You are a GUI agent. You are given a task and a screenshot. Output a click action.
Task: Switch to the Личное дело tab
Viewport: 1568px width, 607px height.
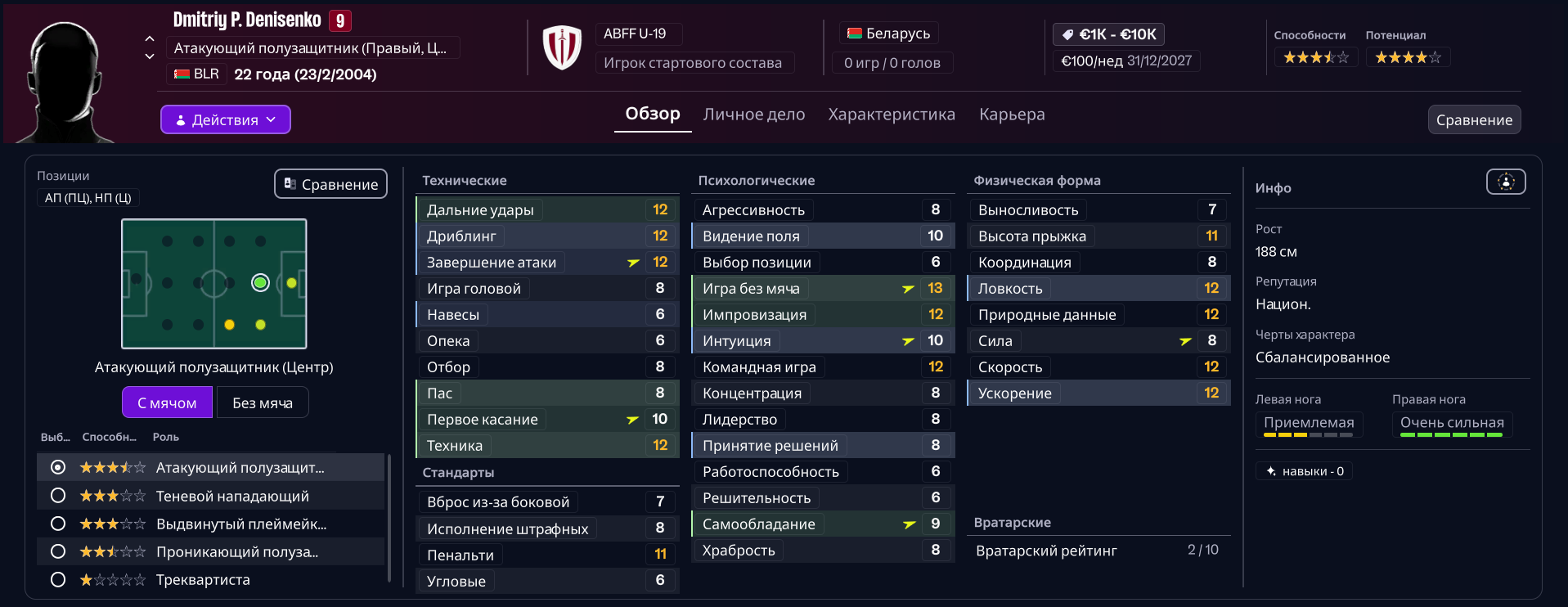(x=753, y=115)
